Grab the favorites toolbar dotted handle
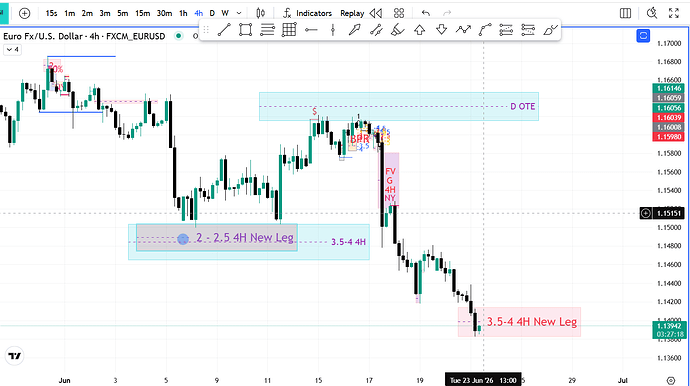This screenshot has height=386, width=690. click(206, 30)
